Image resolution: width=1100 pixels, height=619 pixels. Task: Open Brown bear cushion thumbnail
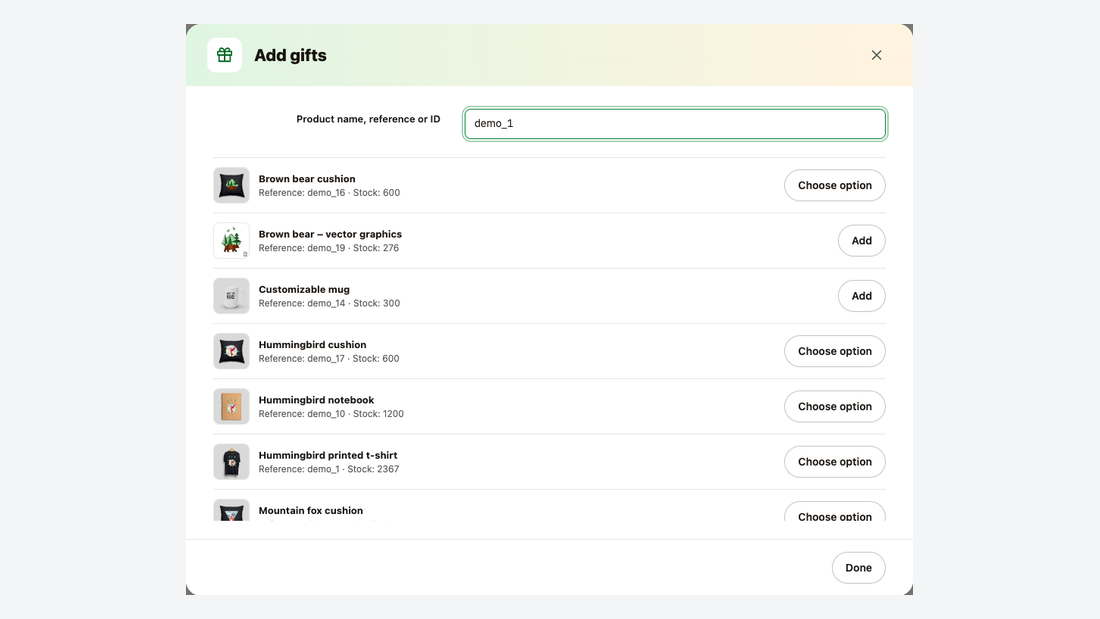(232, 185)
